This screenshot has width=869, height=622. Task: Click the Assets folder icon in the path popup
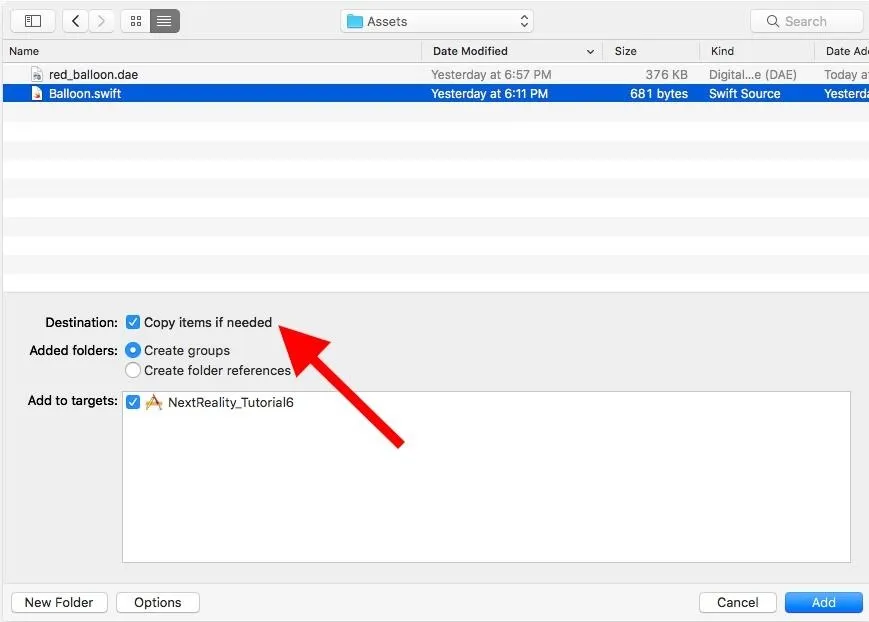coord(354,21)
